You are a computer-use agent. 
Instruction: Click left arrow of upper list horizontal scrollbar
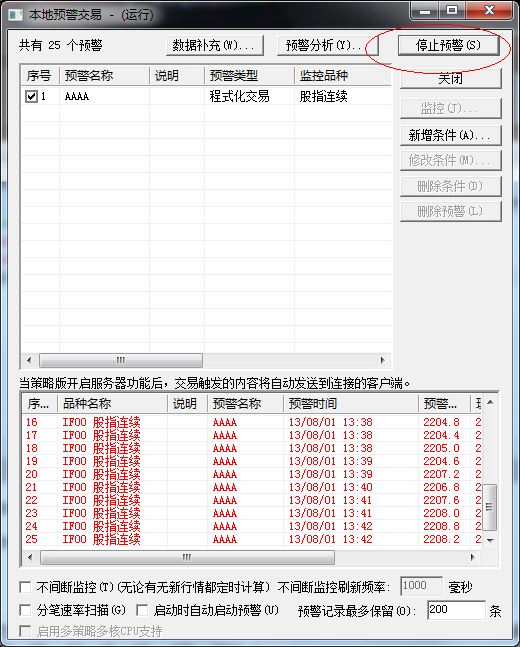tap(29, 360)
